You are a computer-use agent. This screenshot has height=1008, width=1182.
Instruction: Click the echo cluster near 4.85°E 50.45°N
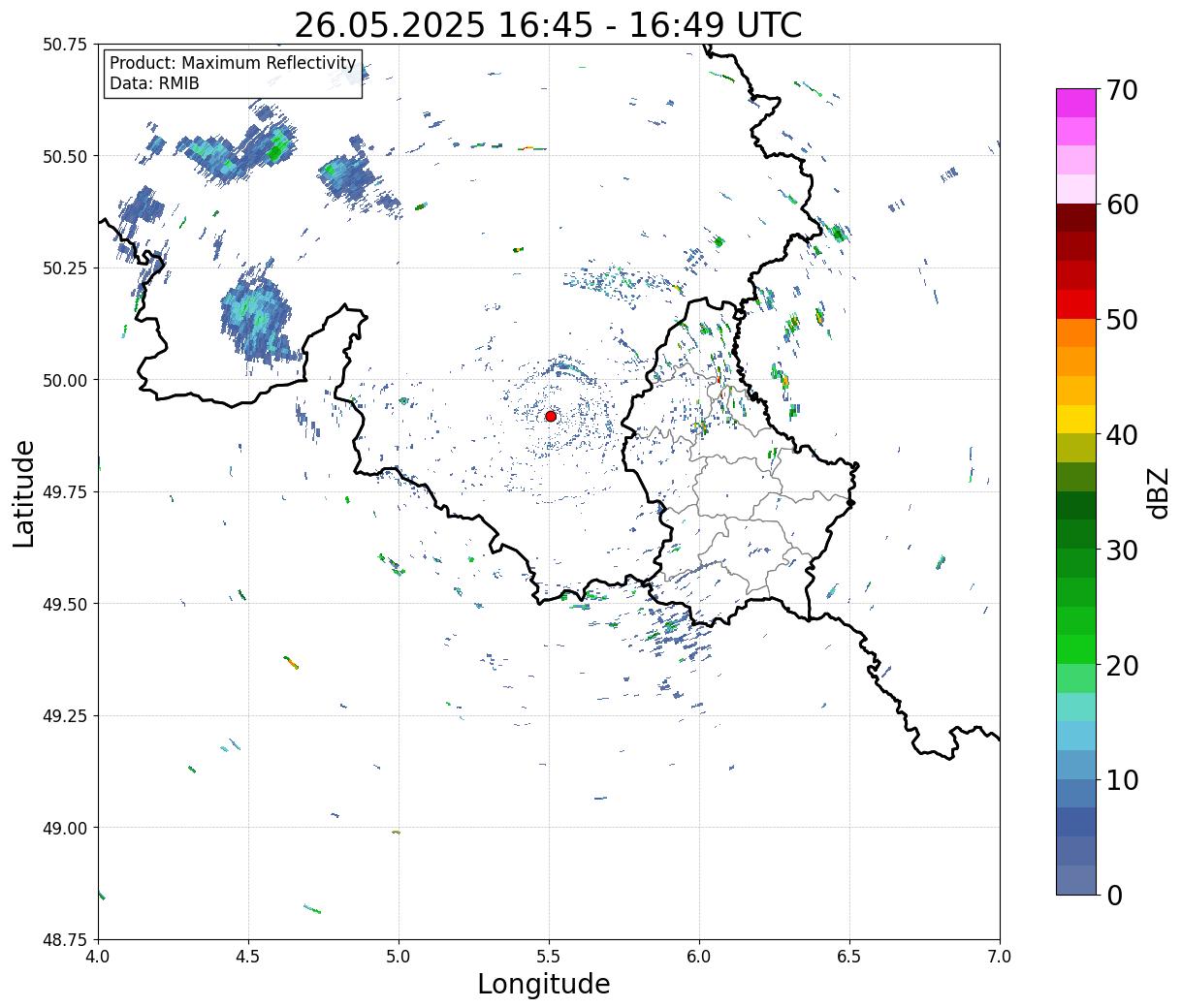[x=347, y=174]
